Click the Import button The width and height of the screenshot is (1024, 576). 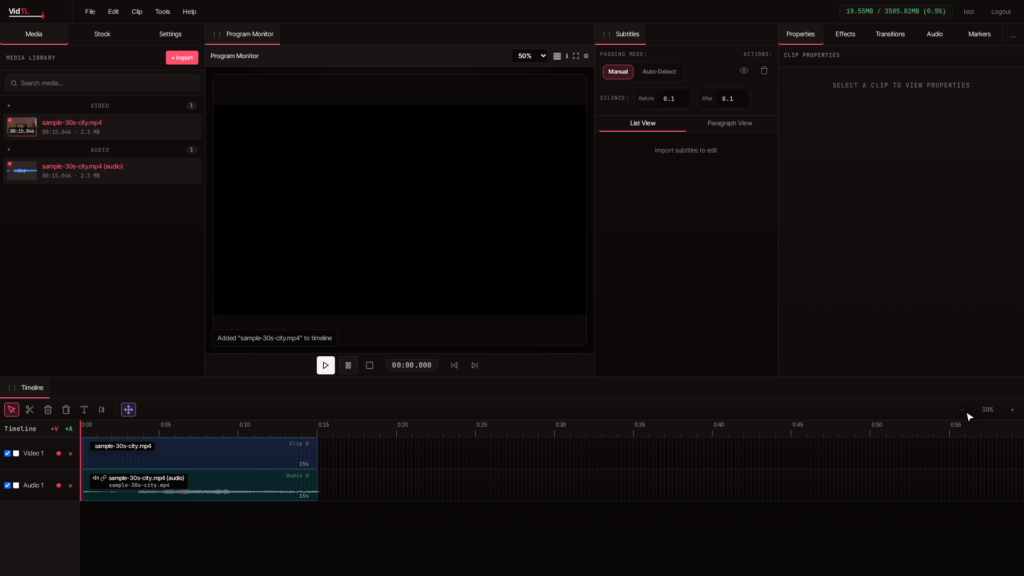(x=182, y=57)
